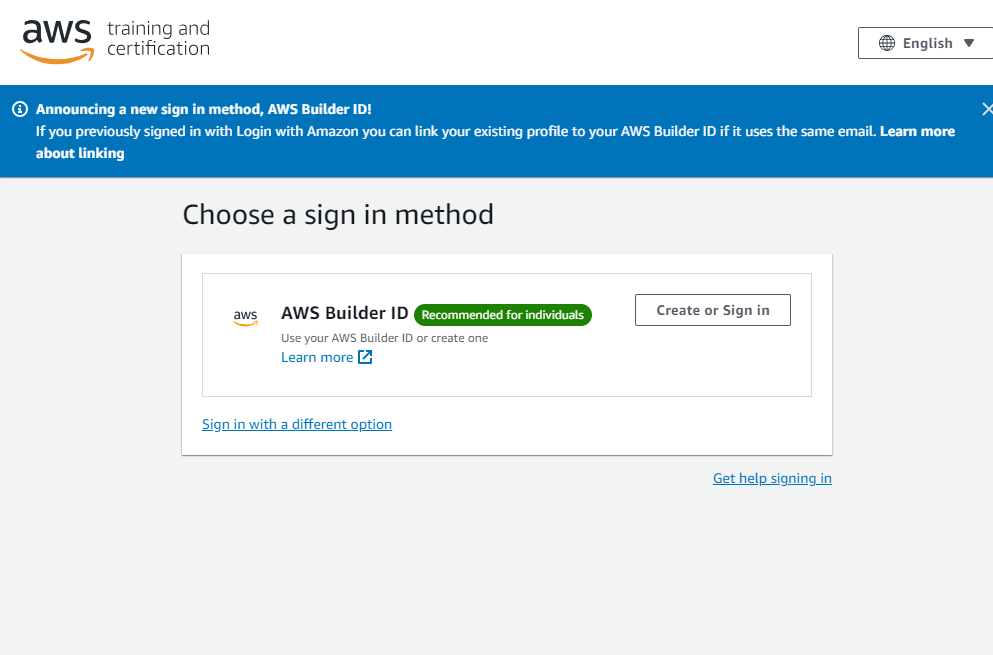Click the green 'Recommended for individuals' badge
The image size is (993, 655).
(x=502, y=315)
